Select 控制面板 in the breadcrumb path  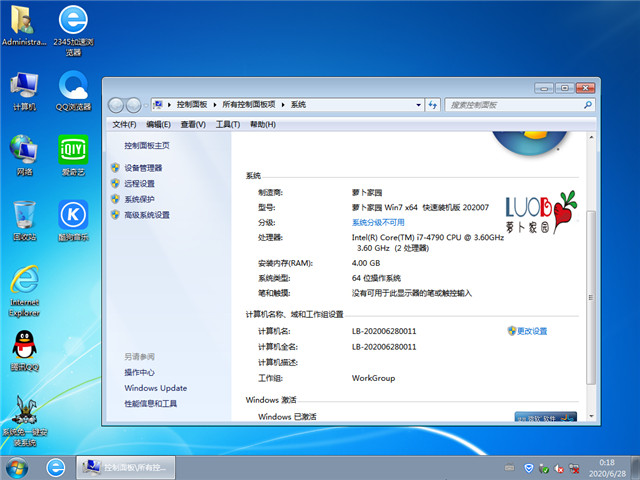[x=192, y=104]
